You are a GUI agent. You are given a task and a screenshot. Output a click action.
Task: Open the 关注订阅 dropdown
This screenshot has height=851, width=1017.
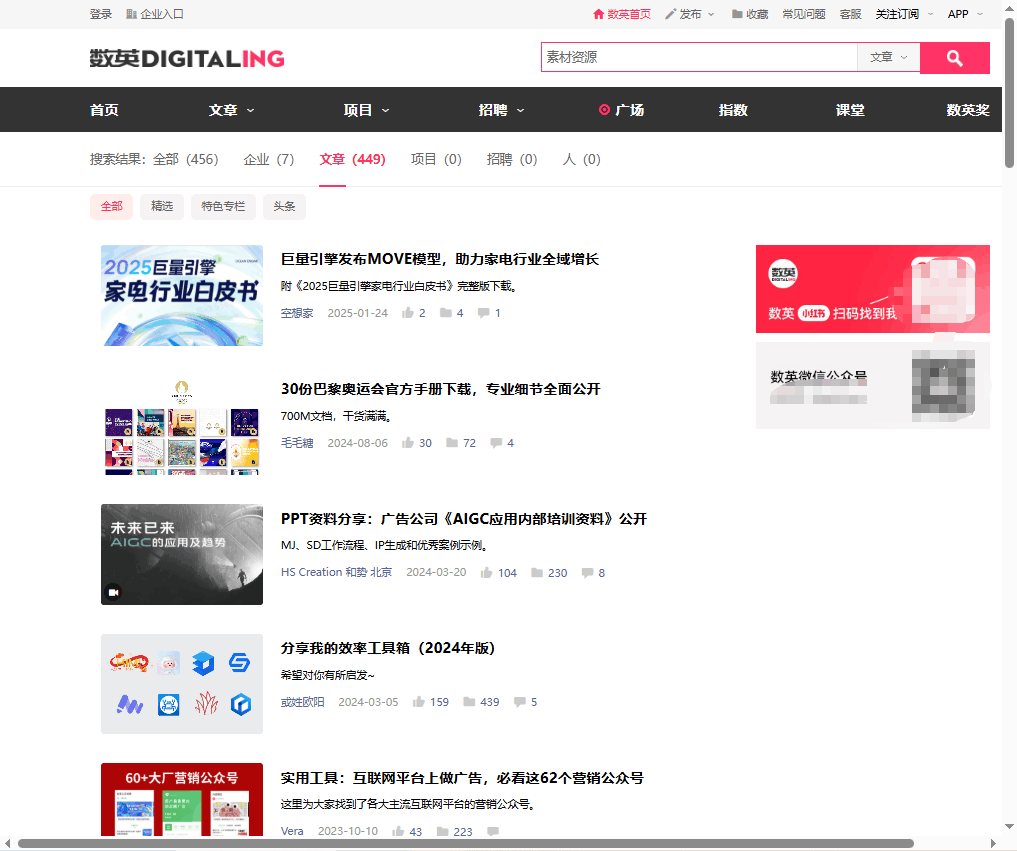898,14
